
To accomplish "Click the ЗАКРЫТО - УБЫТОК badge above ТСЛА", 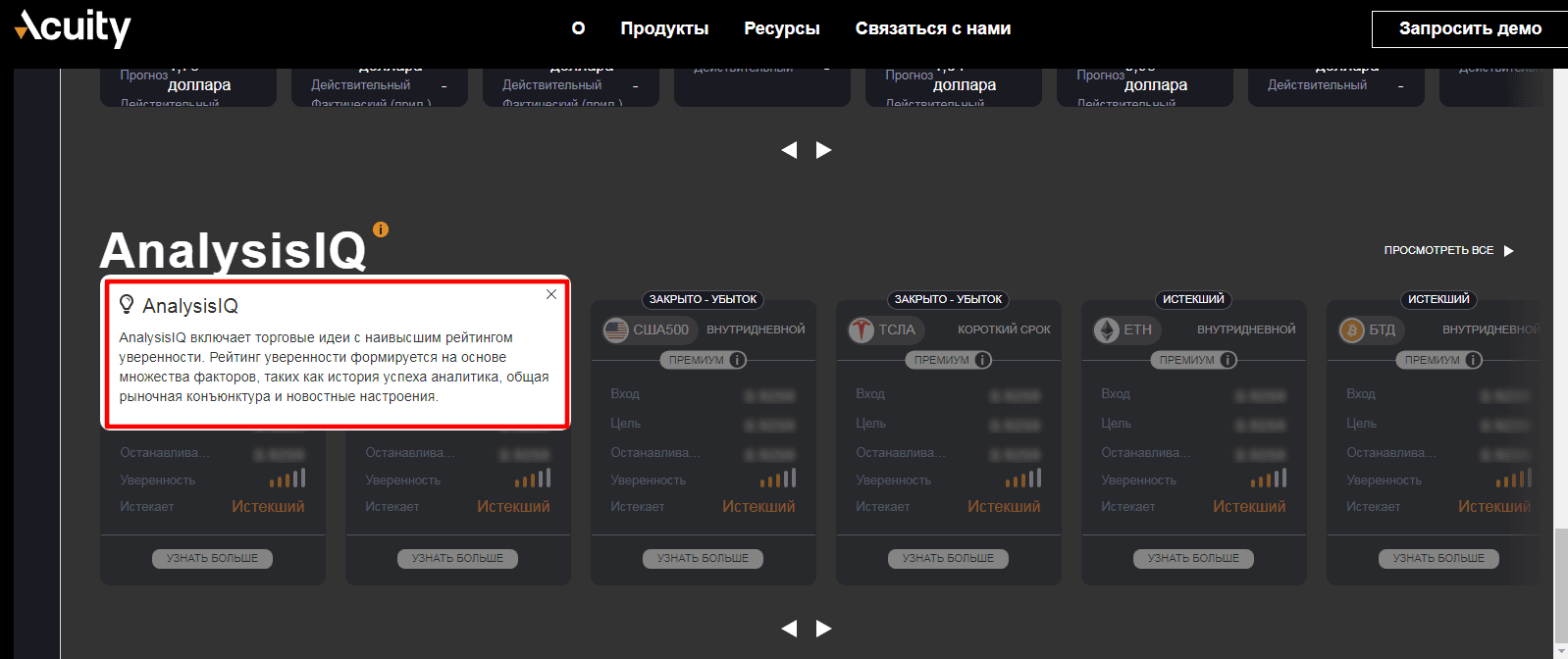I will (x=948, y=299).
